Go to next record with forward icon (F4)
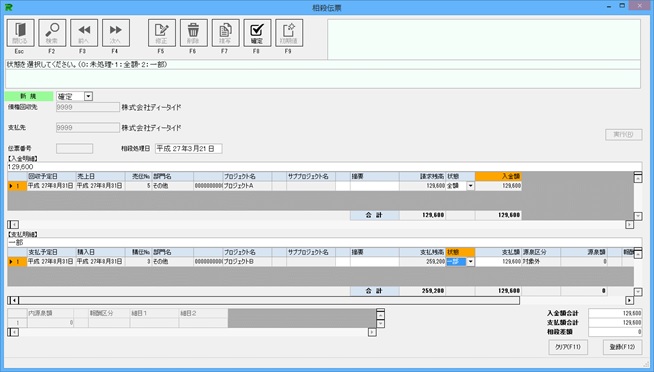Screen dimensions: 654x372 point(116,33)
